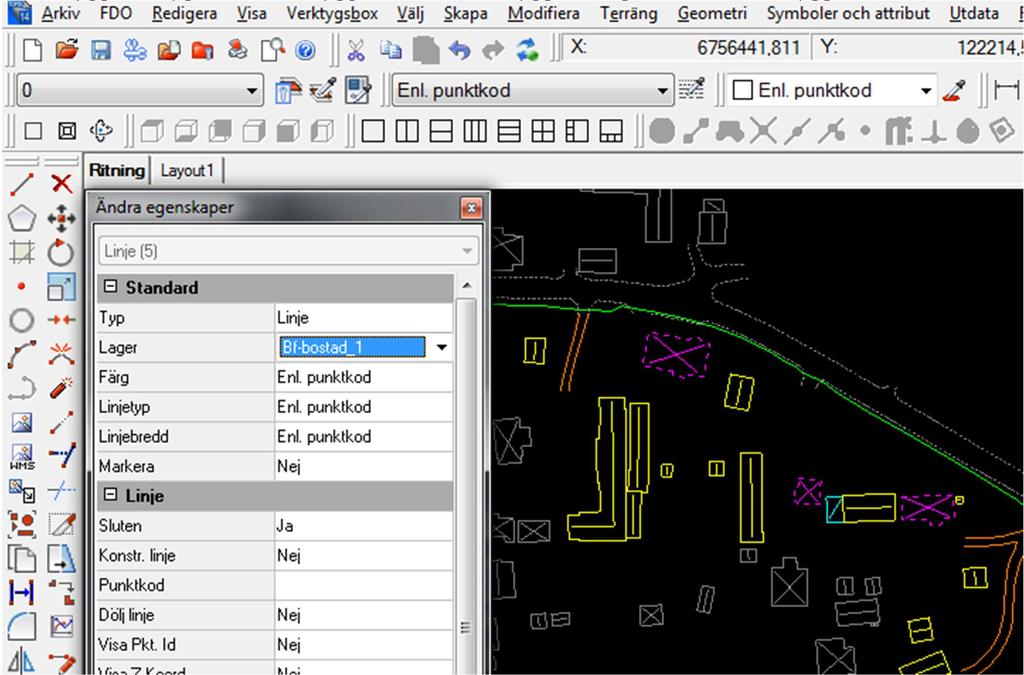Undo the last action
This screenshot has width=1024, height=675.
[x=459, y=50]
